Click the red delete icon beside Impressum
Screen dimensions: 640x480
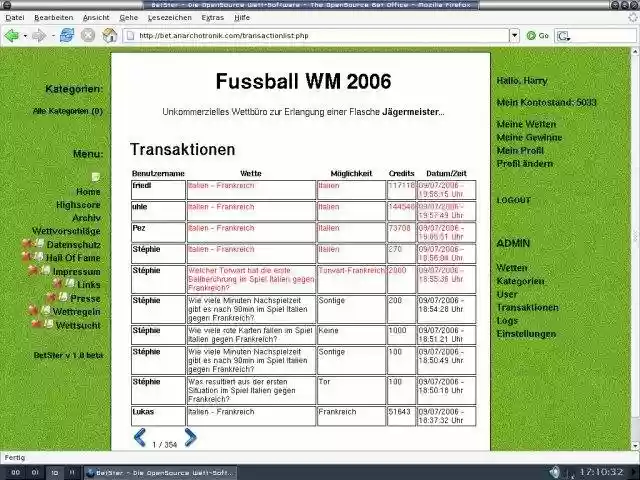pyautogui.click(x=33, y=270)
